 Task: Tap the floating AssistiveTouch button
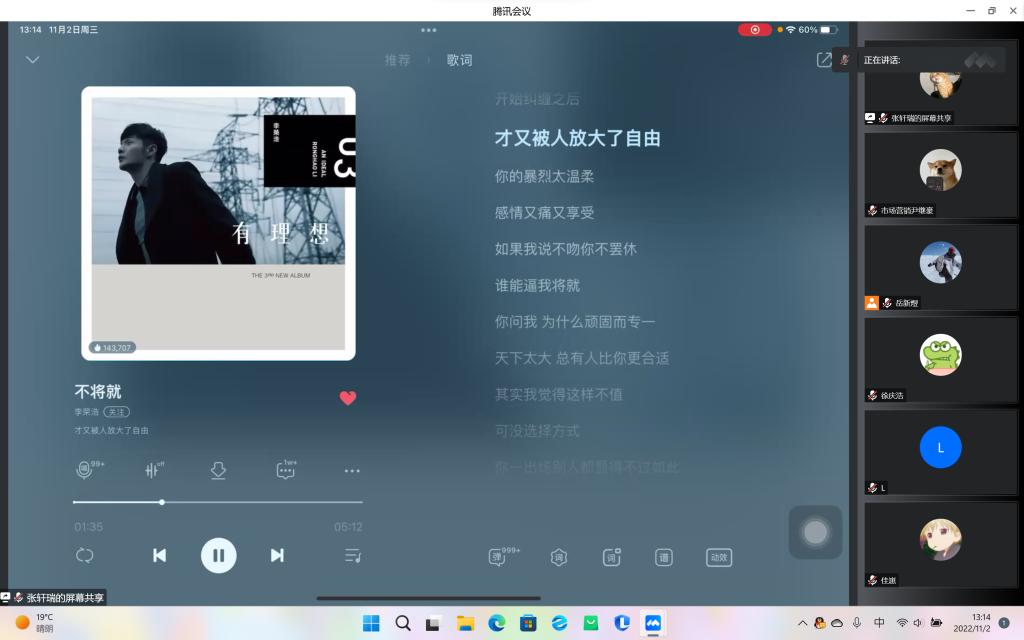[x=815, y=532]
